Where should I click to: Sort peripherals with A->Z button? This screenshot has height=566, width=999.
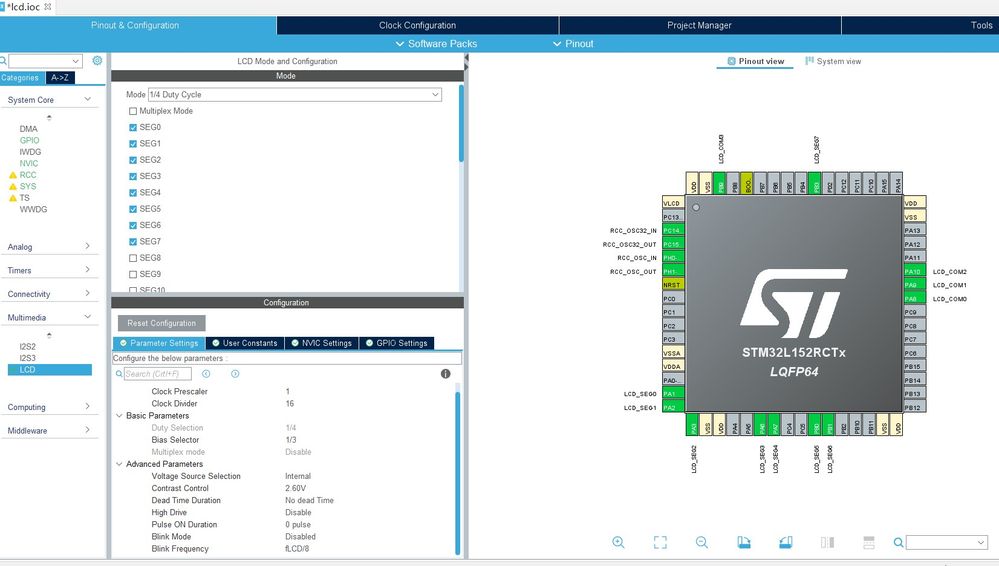tap(60, 78)
